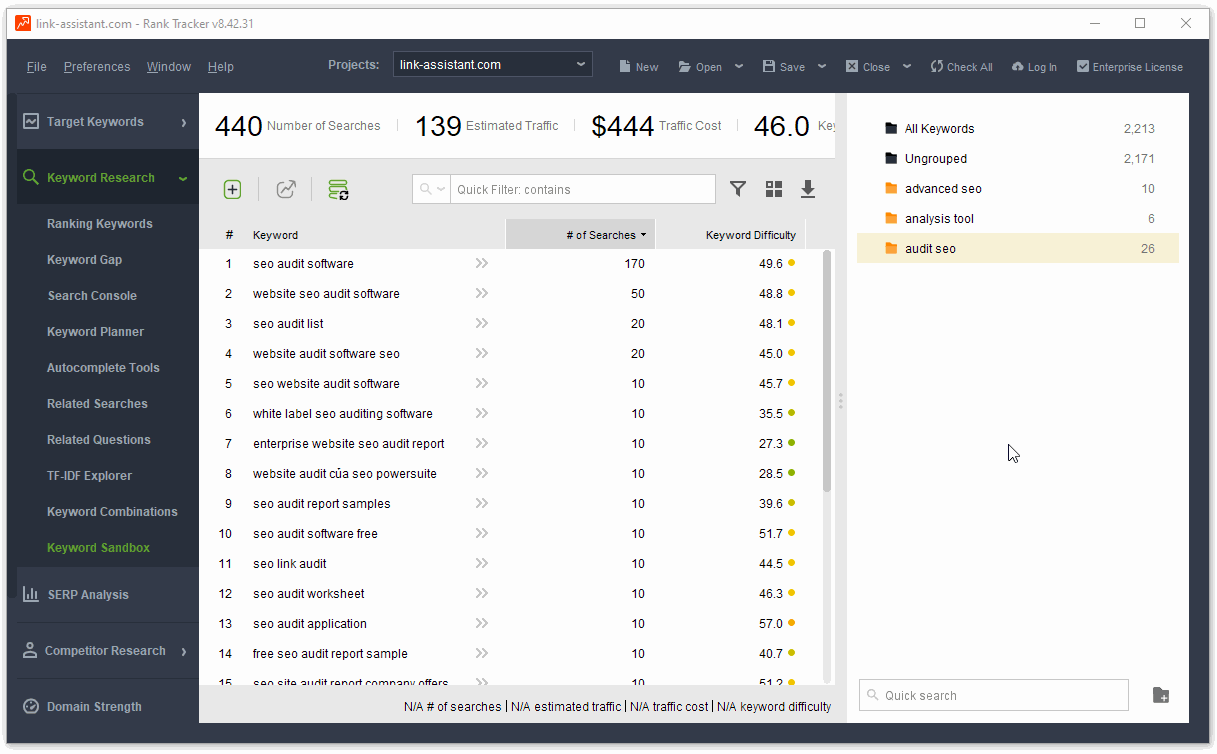Click the SERP Analysis chart icon
This screenshot has width=1217, height=754.
point(31,594)
